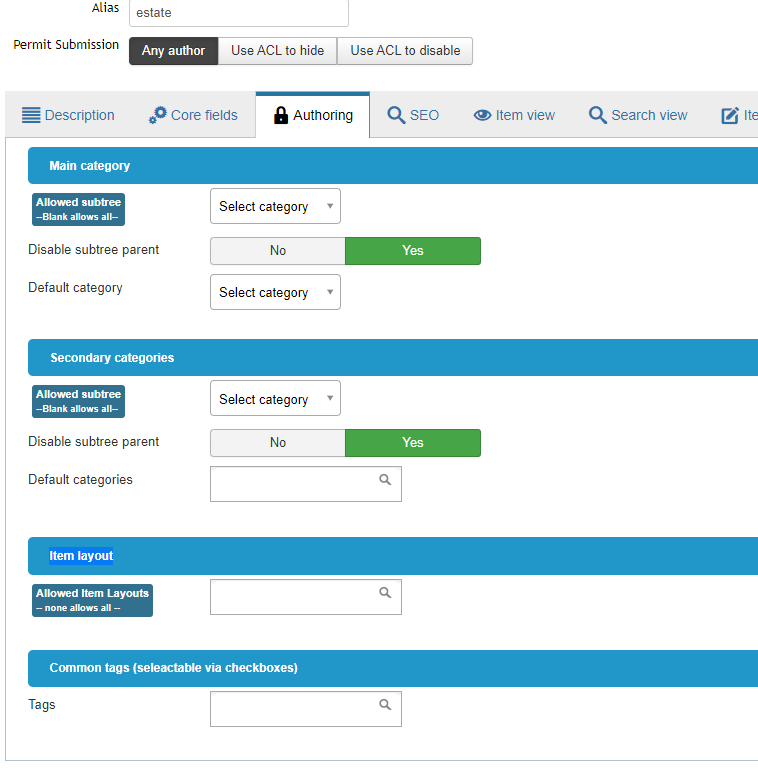Select Use ACL to disable option

pos(405,51)
